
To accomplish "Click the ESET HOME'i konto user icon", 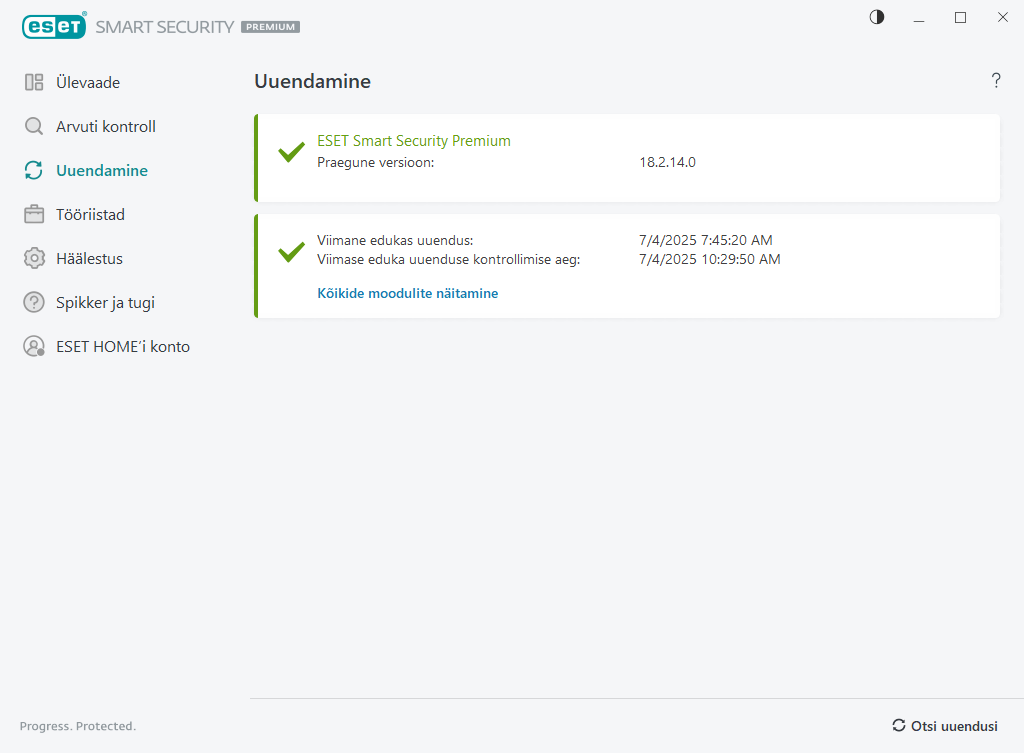I will pos(34,347).
